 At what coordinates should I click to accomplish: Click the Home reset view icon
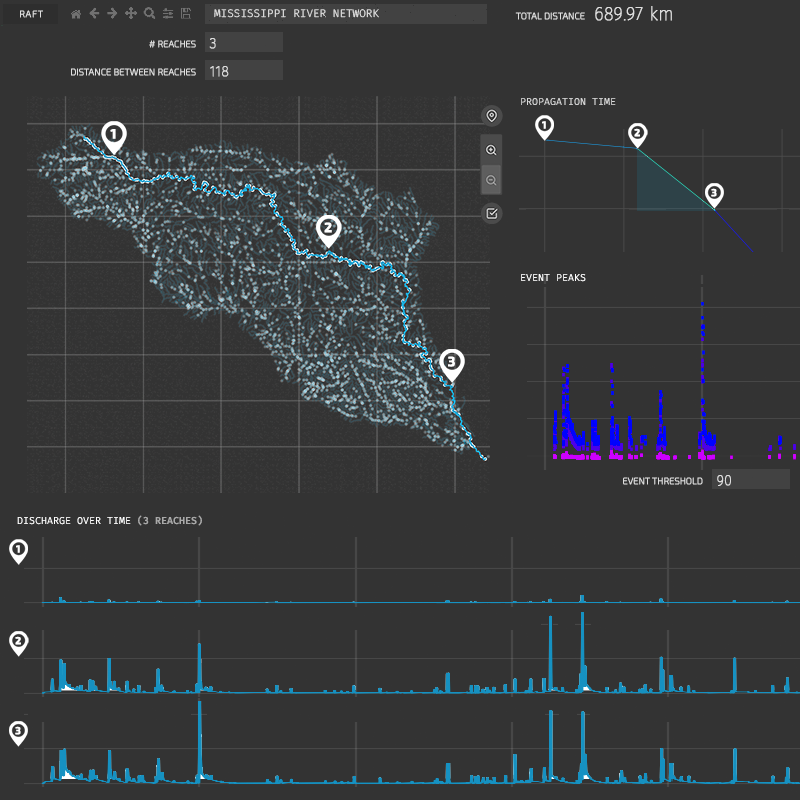76,14
